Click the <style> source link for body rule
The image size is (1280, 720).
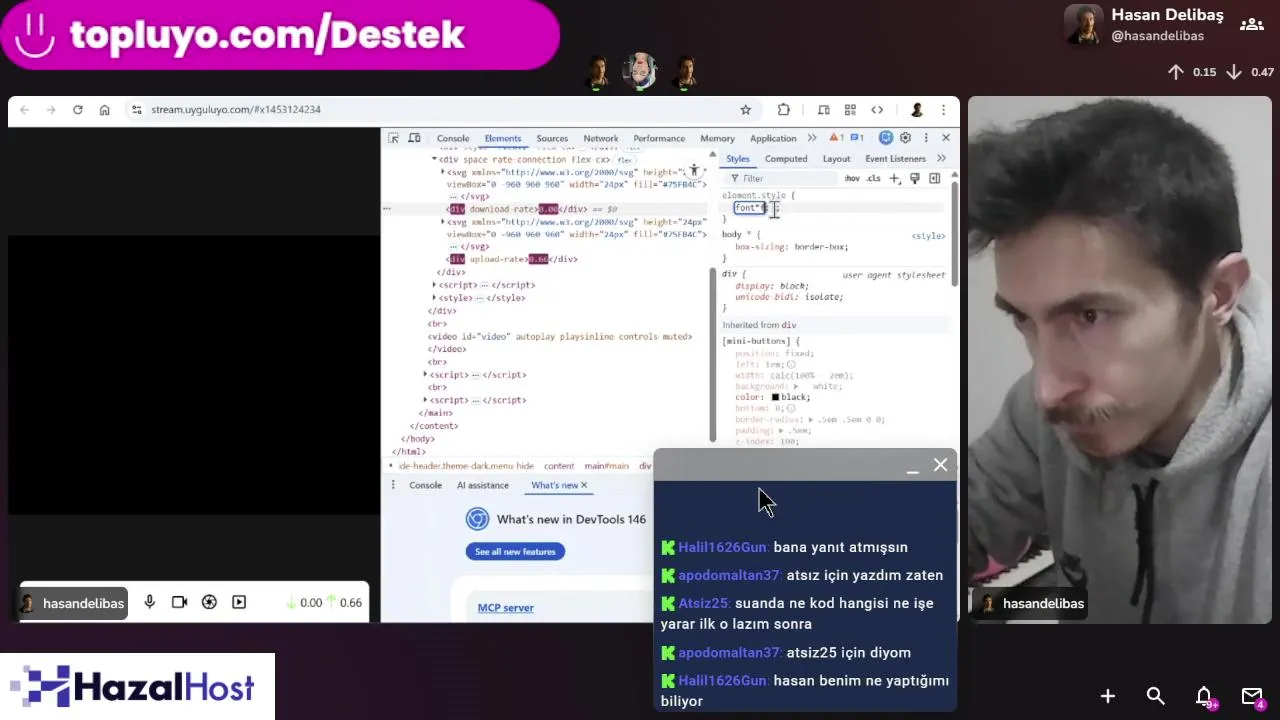tap(928, 236)
